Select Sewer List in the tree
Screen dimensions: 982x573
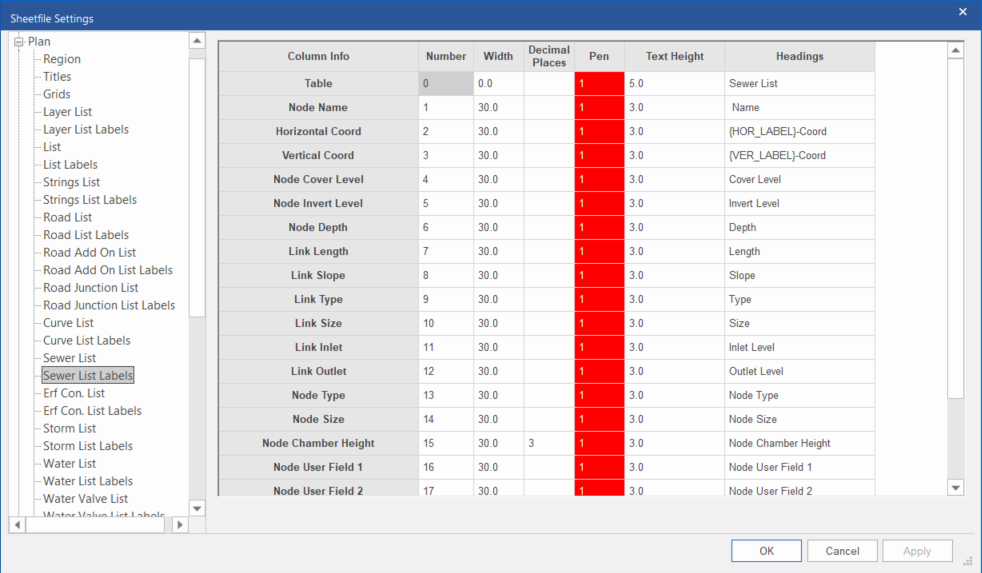tap(69, 358)
